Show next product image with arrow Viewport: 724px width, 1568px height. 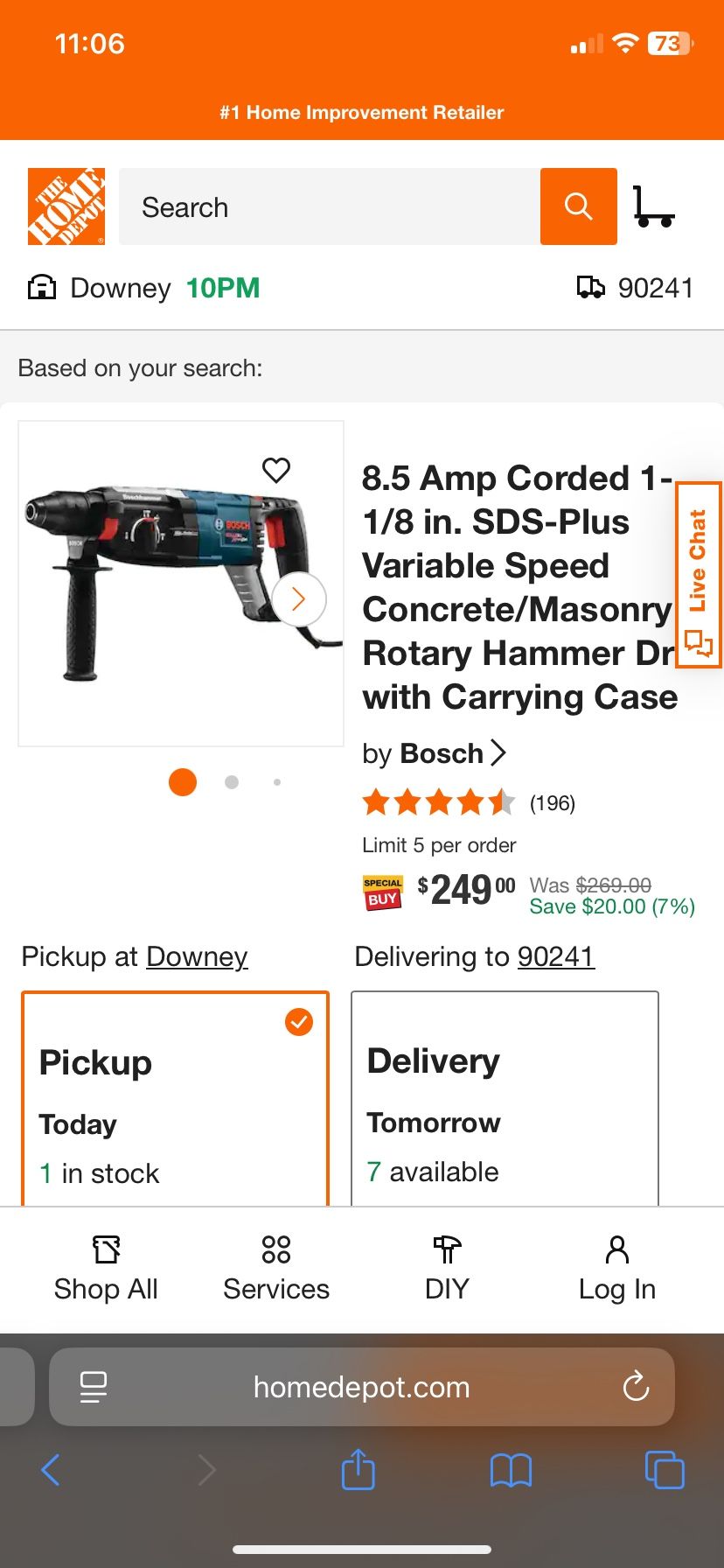[299, 598]
